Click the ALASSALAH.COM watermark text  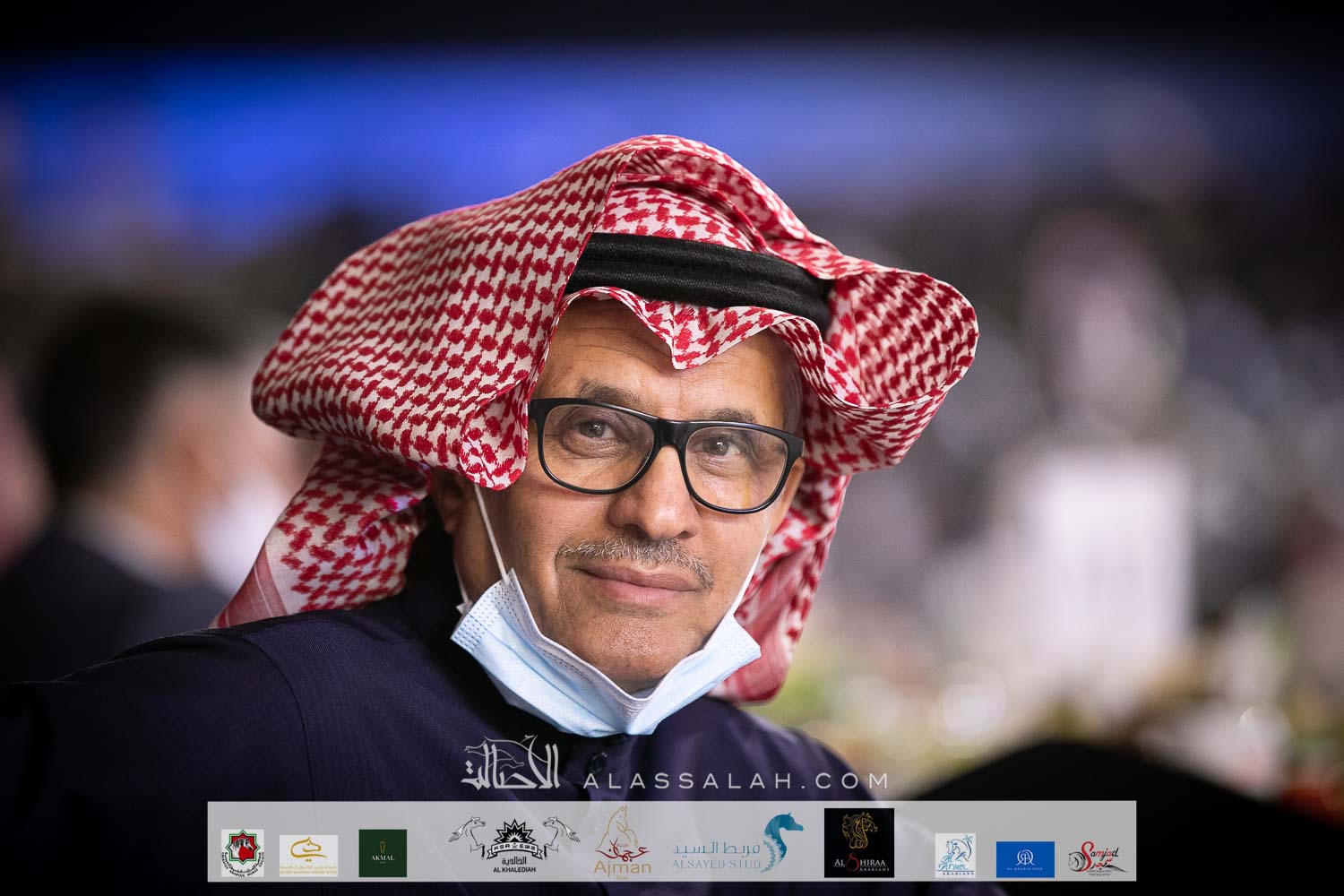(x=736, y=780)
